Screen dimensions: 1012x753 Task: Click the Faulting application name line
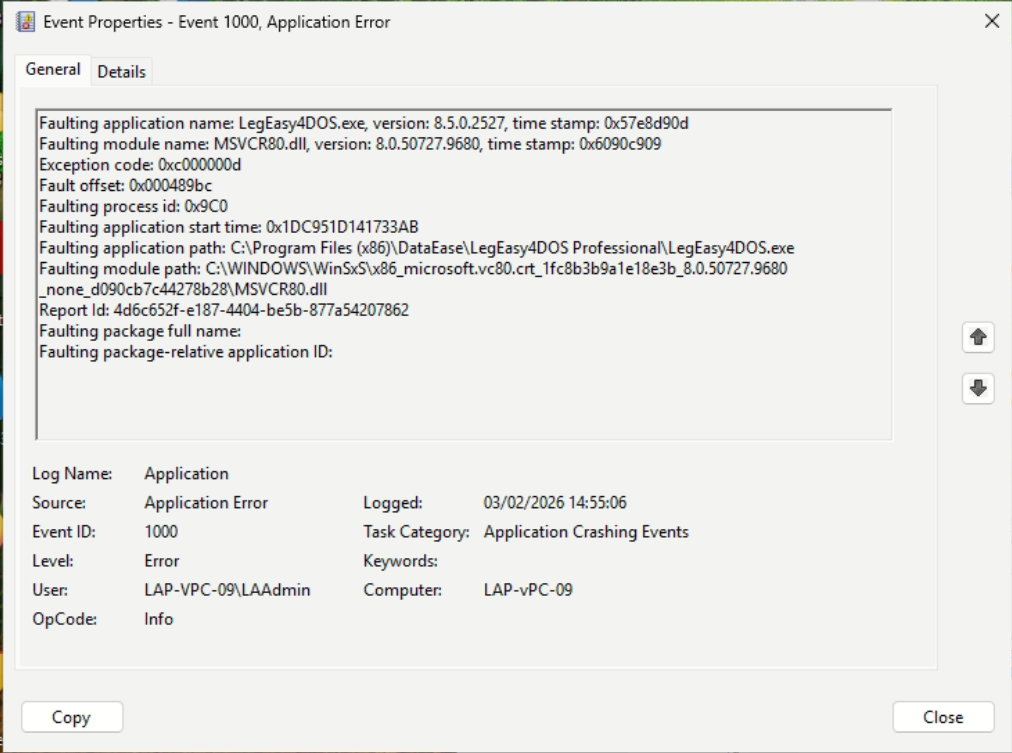point(363,123)
